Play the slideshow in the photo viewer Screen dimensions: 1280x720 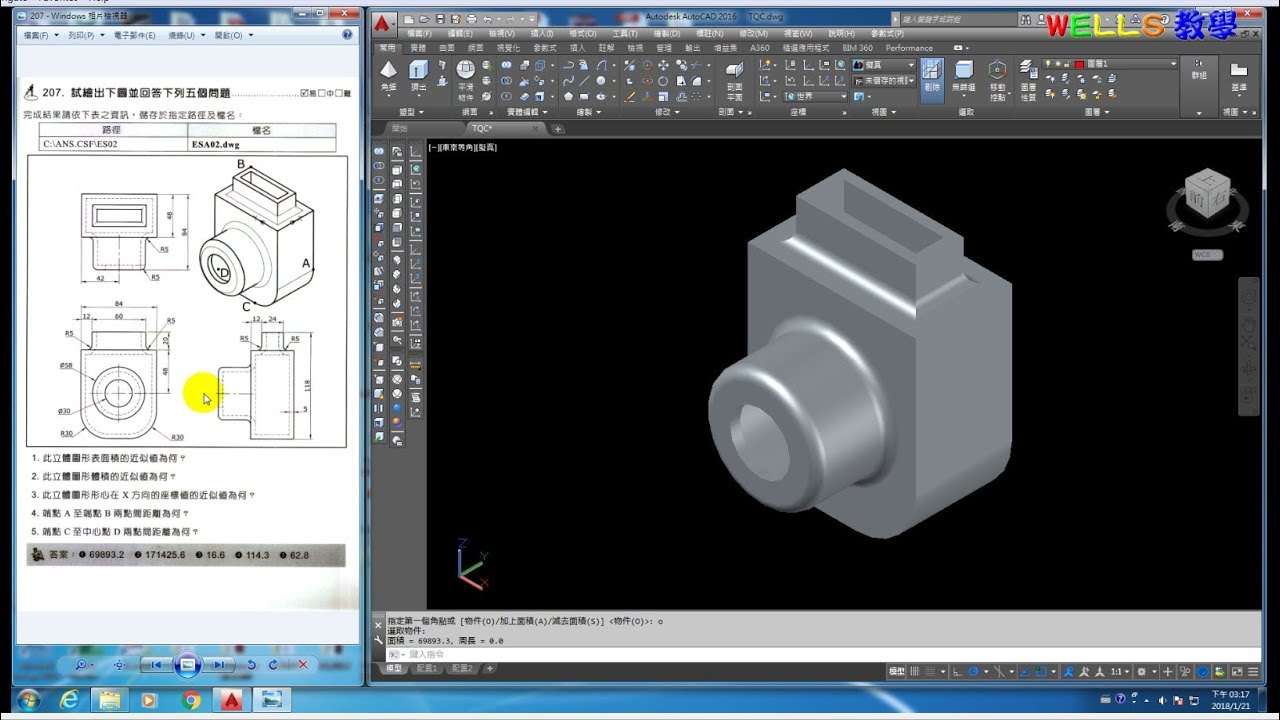point(187,664)
